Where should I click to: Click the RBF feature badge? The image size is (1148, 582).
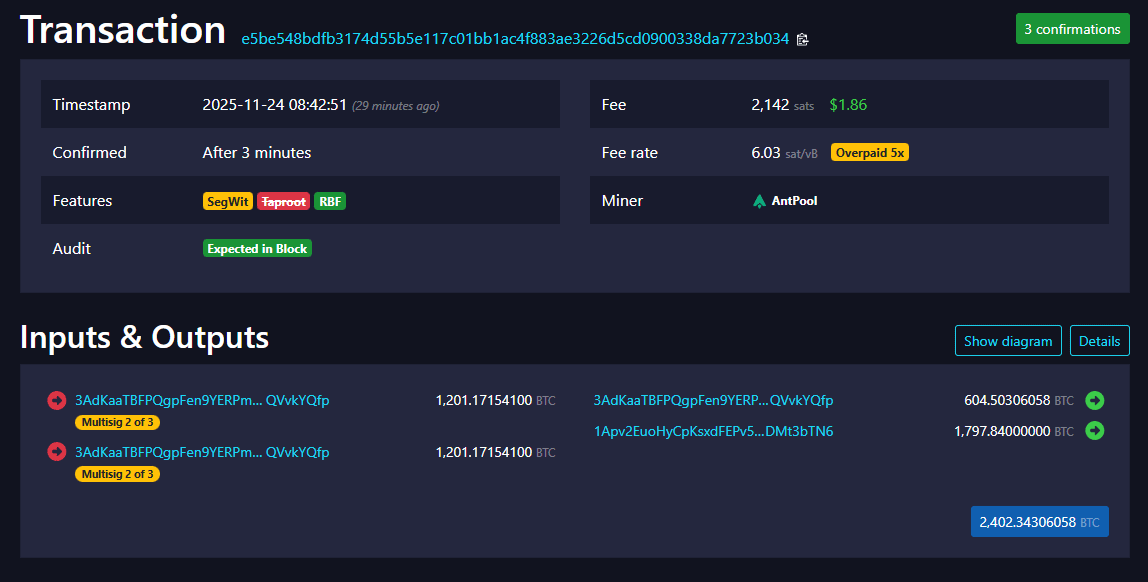click(x=330, y=201)
